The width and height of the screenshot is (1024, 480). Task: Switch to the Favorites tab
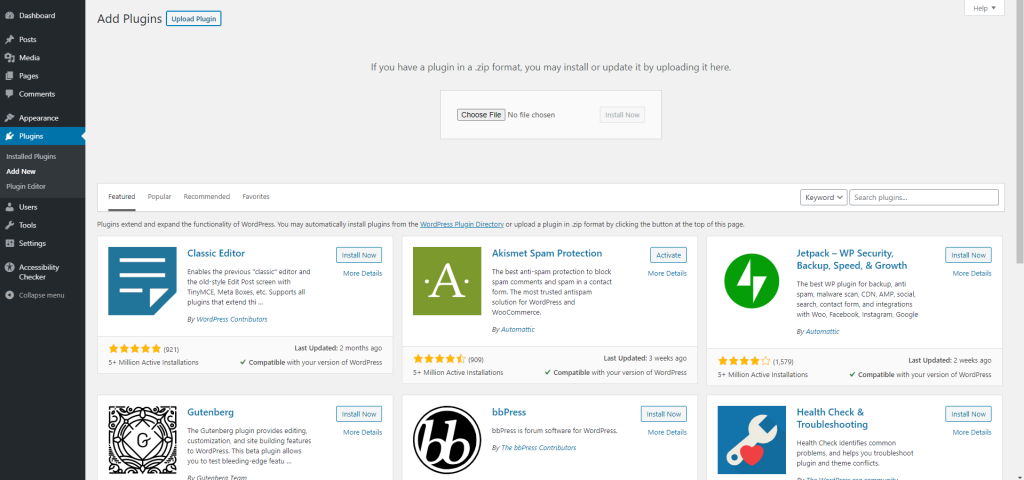coord(256,197)
